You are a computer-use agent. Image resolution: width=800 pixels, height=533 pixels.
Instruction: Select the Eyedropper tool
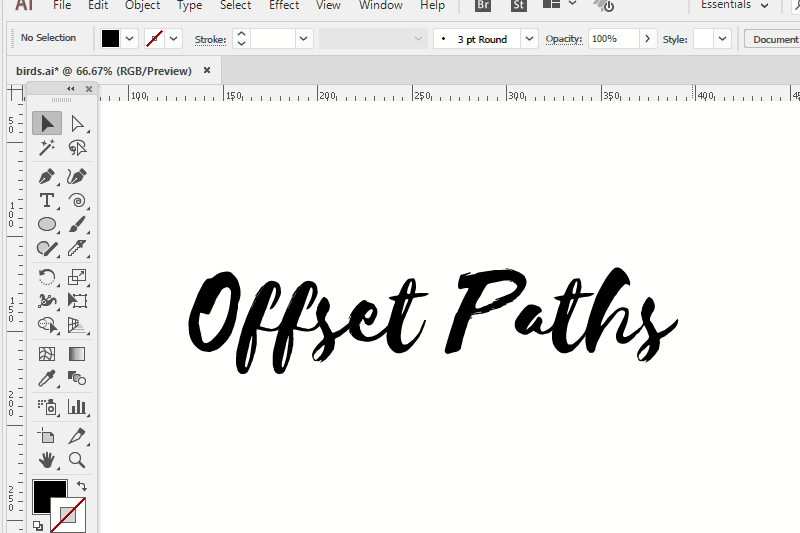coord(47,378)
